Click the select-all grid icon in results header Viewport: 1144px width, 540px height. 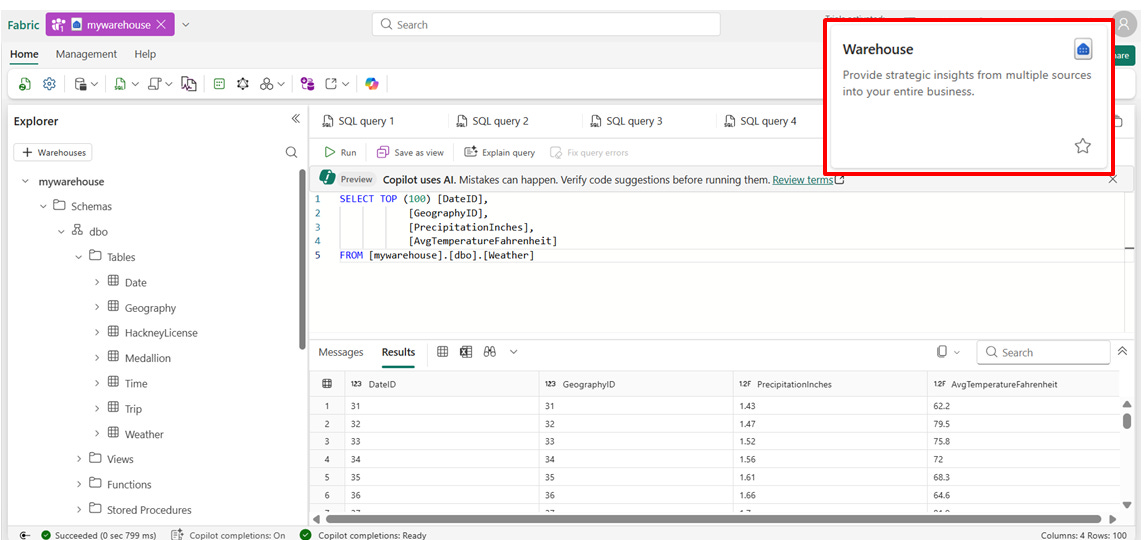click(327, 384)
